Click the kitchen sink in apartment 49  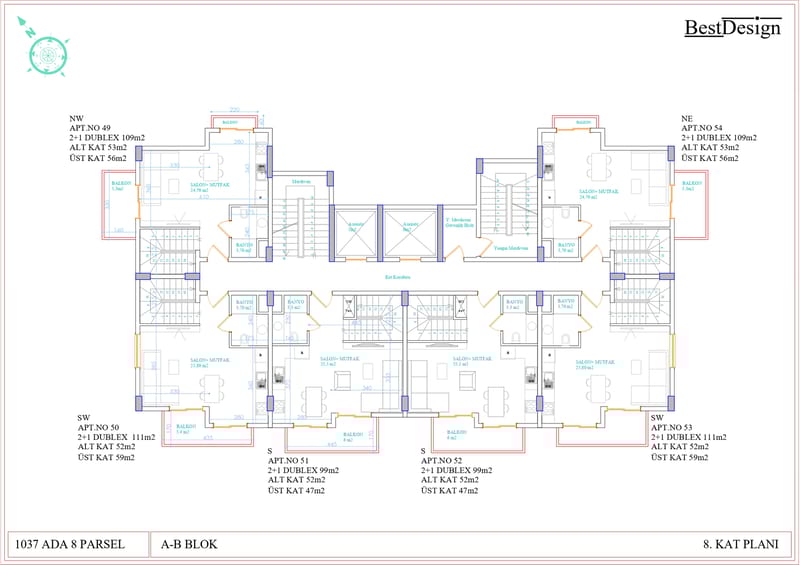click(x=261, y=167)
